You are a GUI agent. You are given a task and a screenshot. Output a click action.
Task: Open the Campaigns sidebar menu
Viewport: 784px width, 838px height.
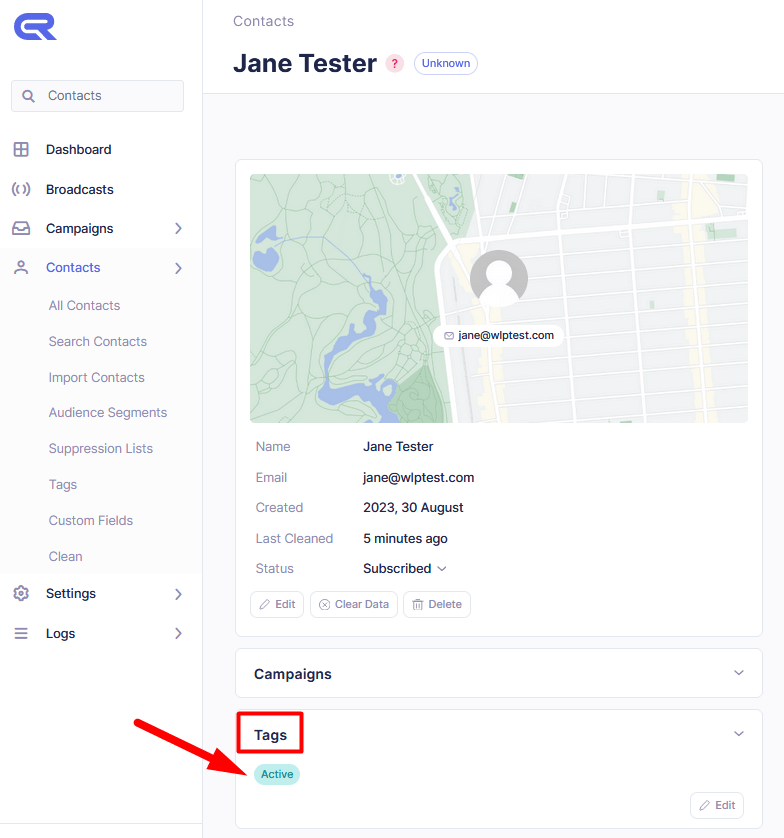pos(80,229)
